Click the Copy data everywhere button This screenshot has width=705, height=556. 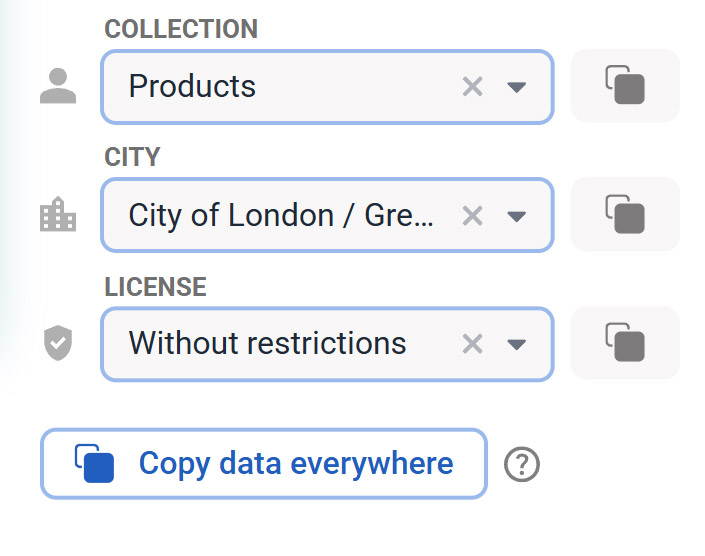264,463
